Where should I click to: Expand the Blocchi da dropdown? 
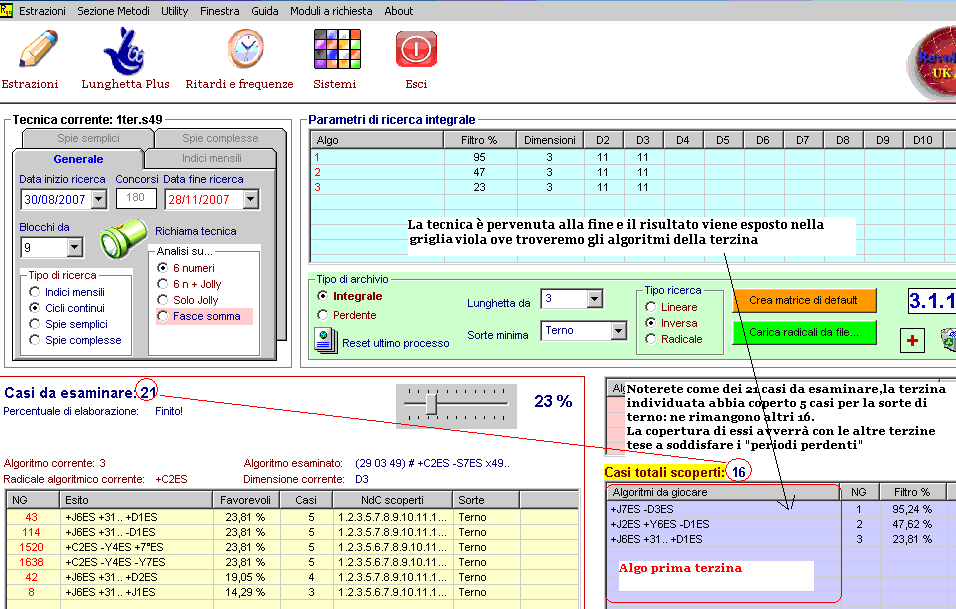(x=74, y=248)
